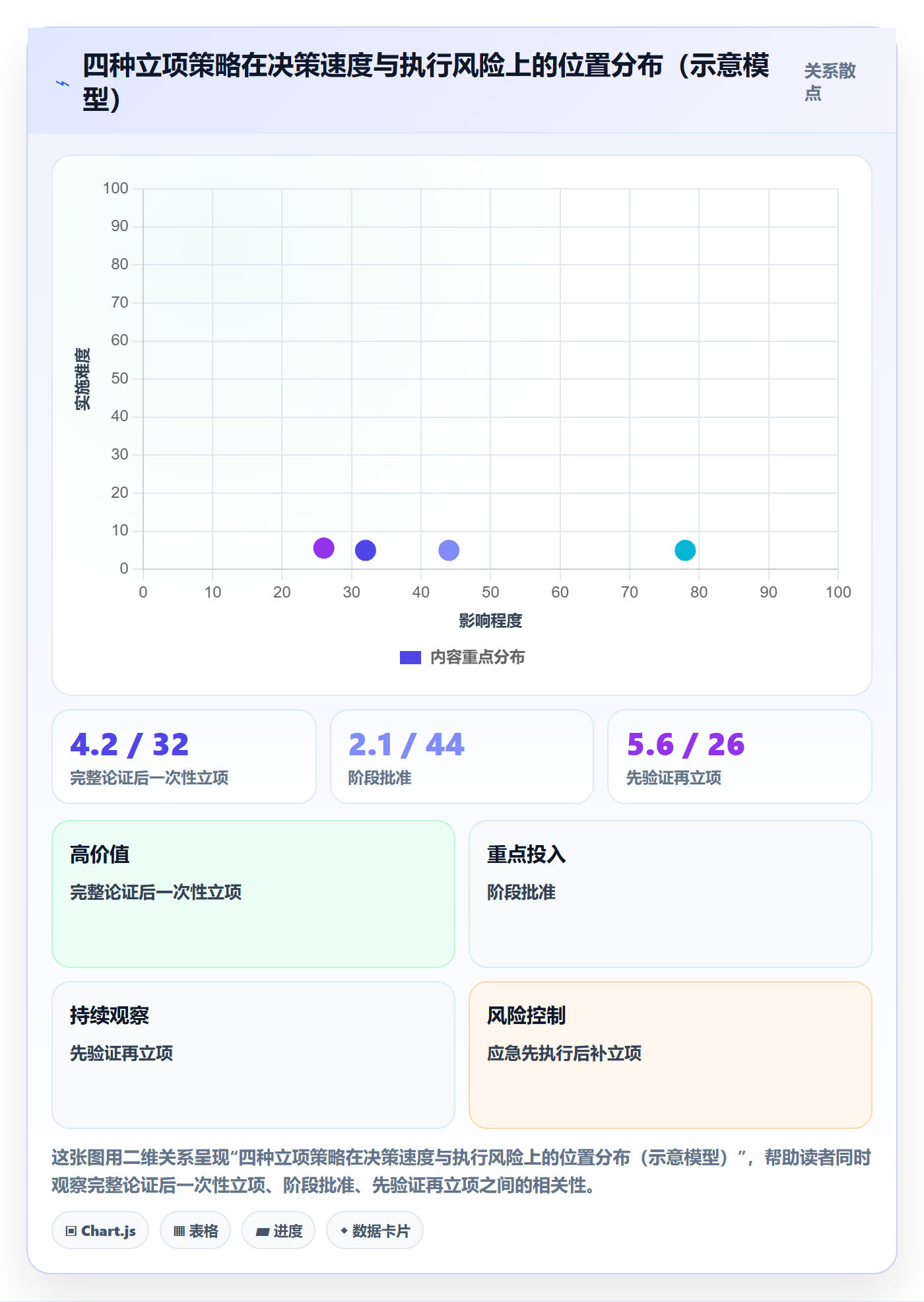
Task: Open the 5.6 / 26 stat card
Action: coord(740,757)
